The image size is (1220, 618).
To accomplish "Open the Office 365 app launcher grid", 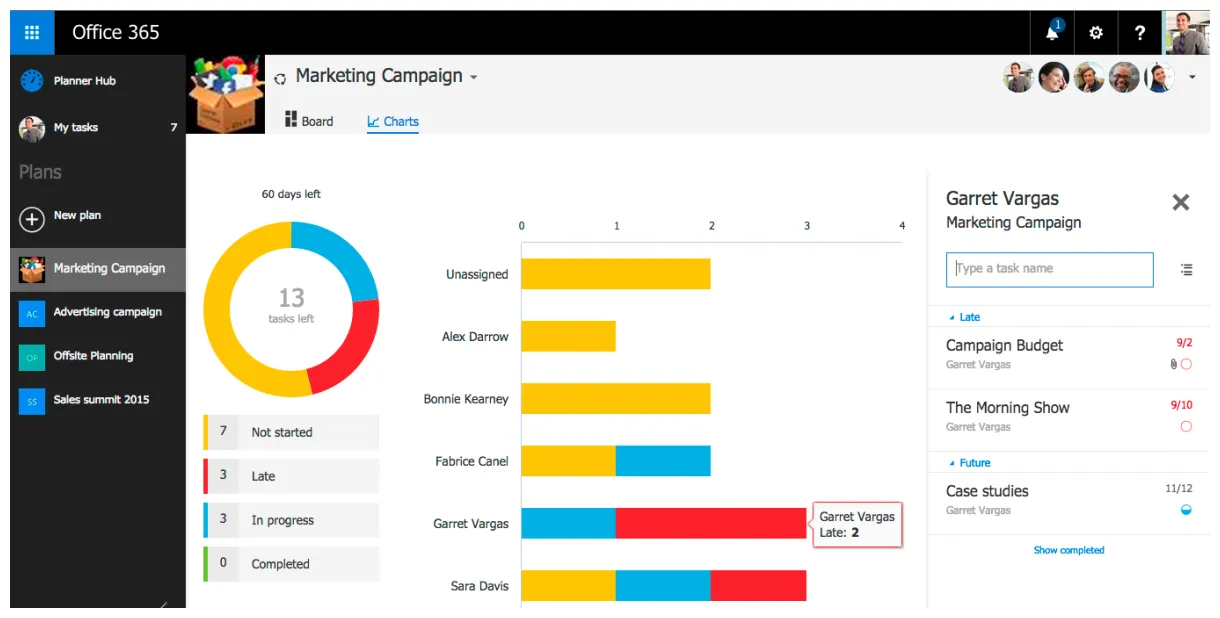I will pos(32,32).
